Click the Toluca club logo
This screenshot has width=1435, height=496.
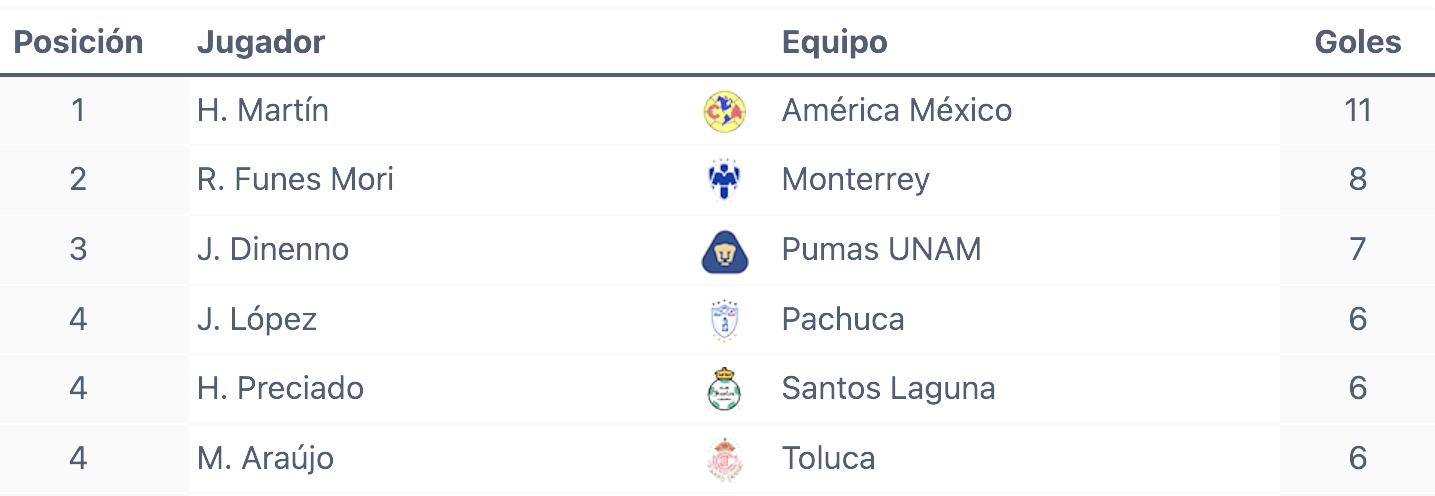point(724,459)
